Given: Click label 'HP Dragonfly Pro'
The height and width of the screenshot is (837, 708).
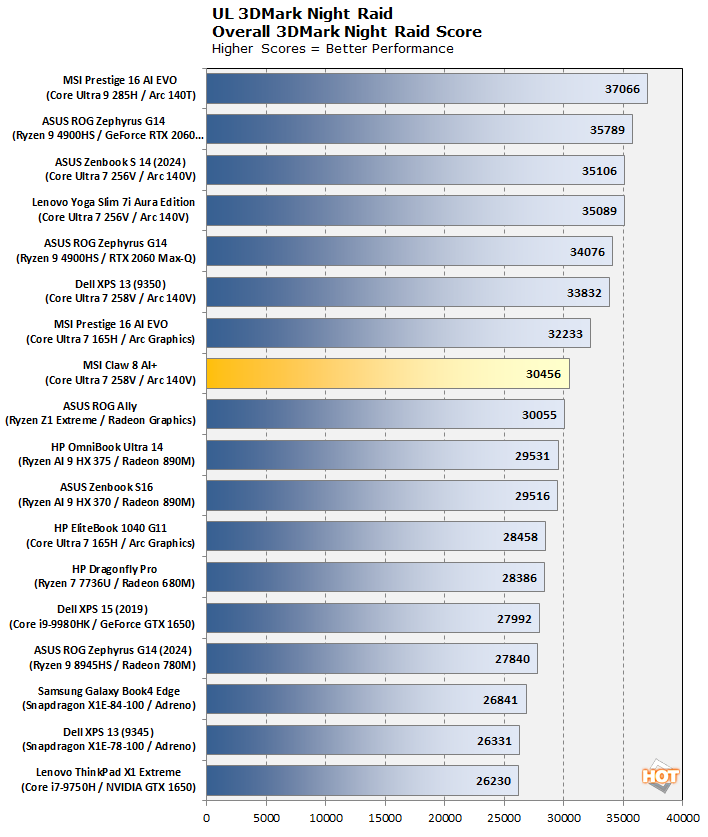Looking at the screenshot, I should [x=115, y=569].
